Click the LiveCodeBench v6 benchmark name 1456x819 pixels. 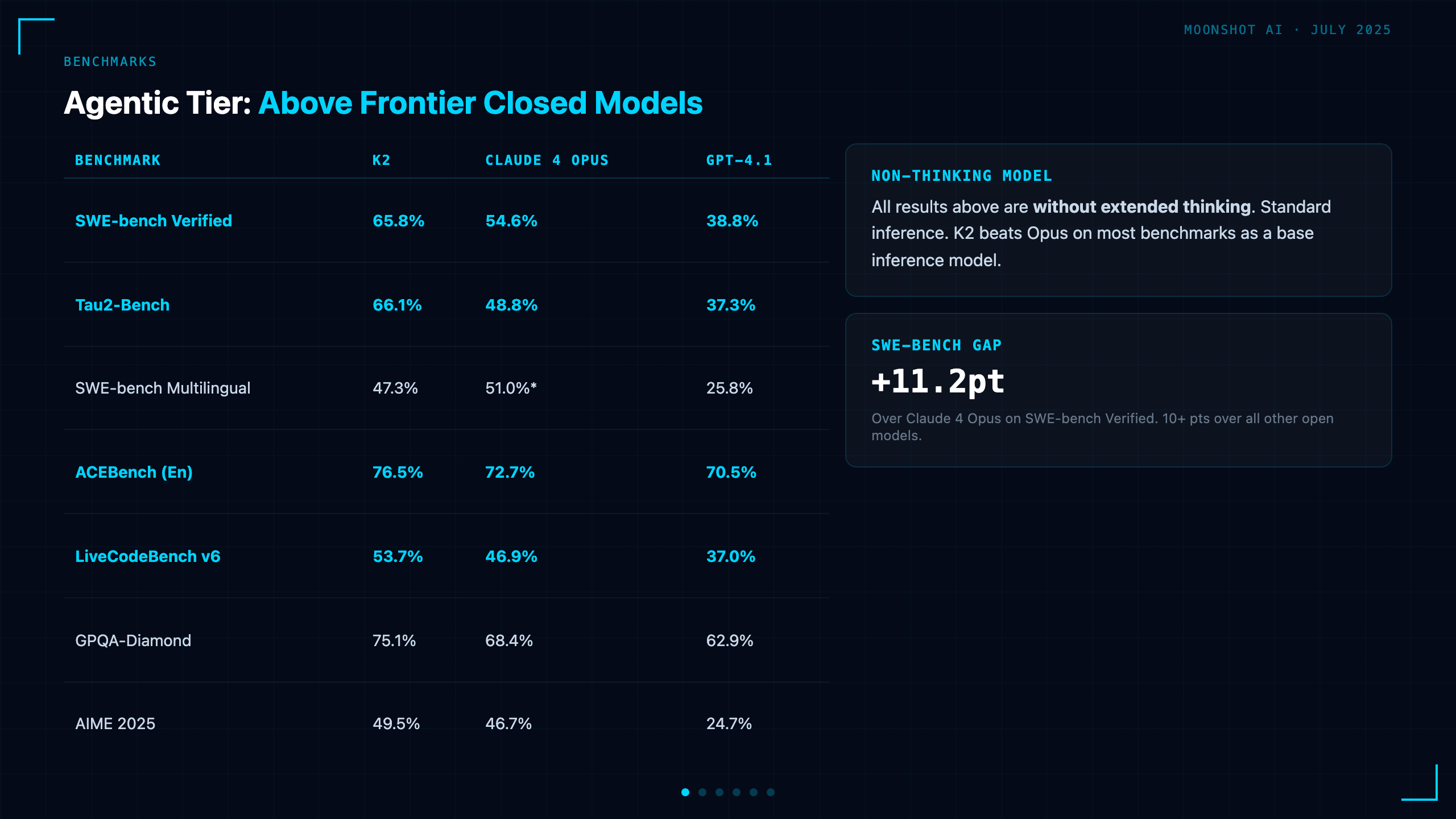[148, 556]
